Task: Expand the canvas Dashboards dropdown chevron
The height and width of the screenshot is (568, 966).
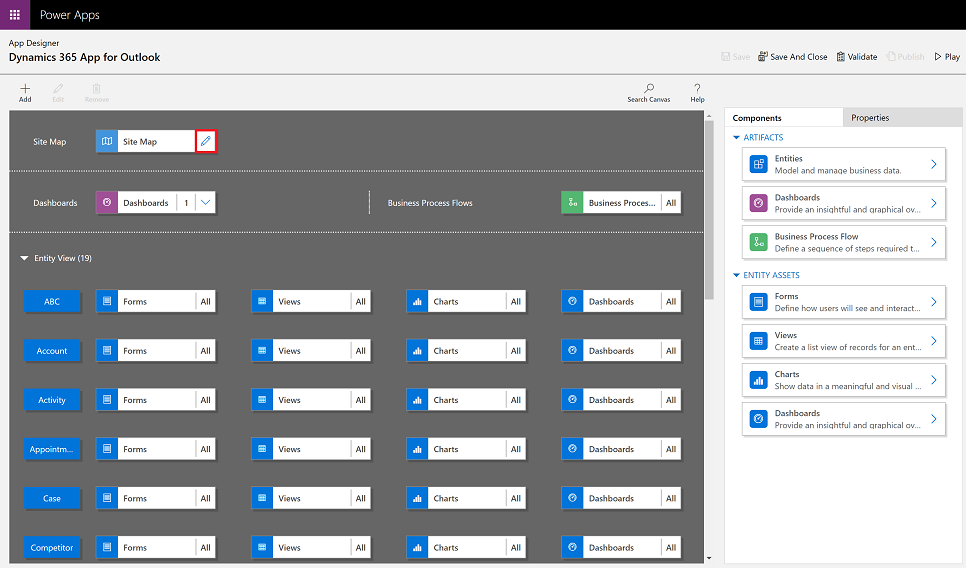Action: click(206, 203)
